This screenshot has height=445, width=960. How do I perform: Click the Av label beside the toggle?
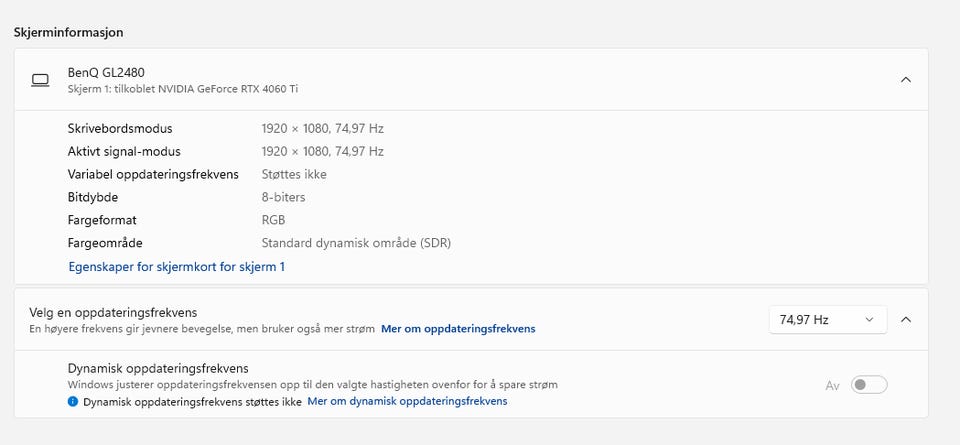click(x=833, y=386)
